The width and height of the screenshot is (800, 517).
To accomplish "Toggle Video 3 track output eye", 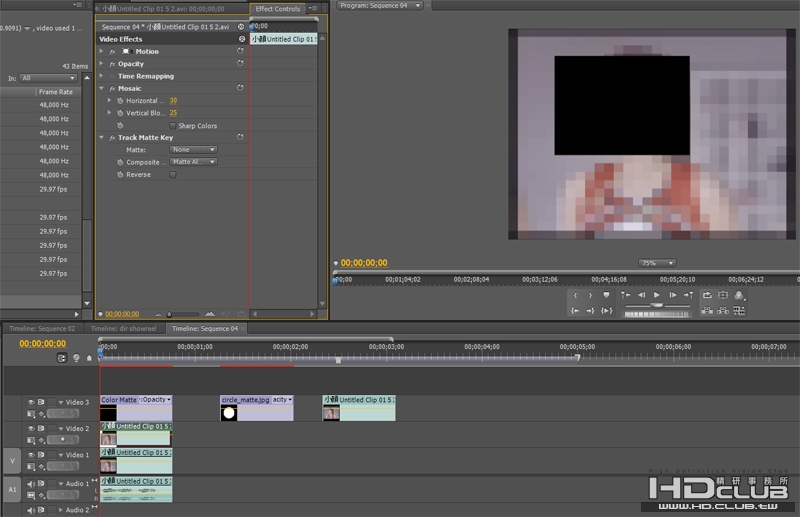I will click(31, 402).
